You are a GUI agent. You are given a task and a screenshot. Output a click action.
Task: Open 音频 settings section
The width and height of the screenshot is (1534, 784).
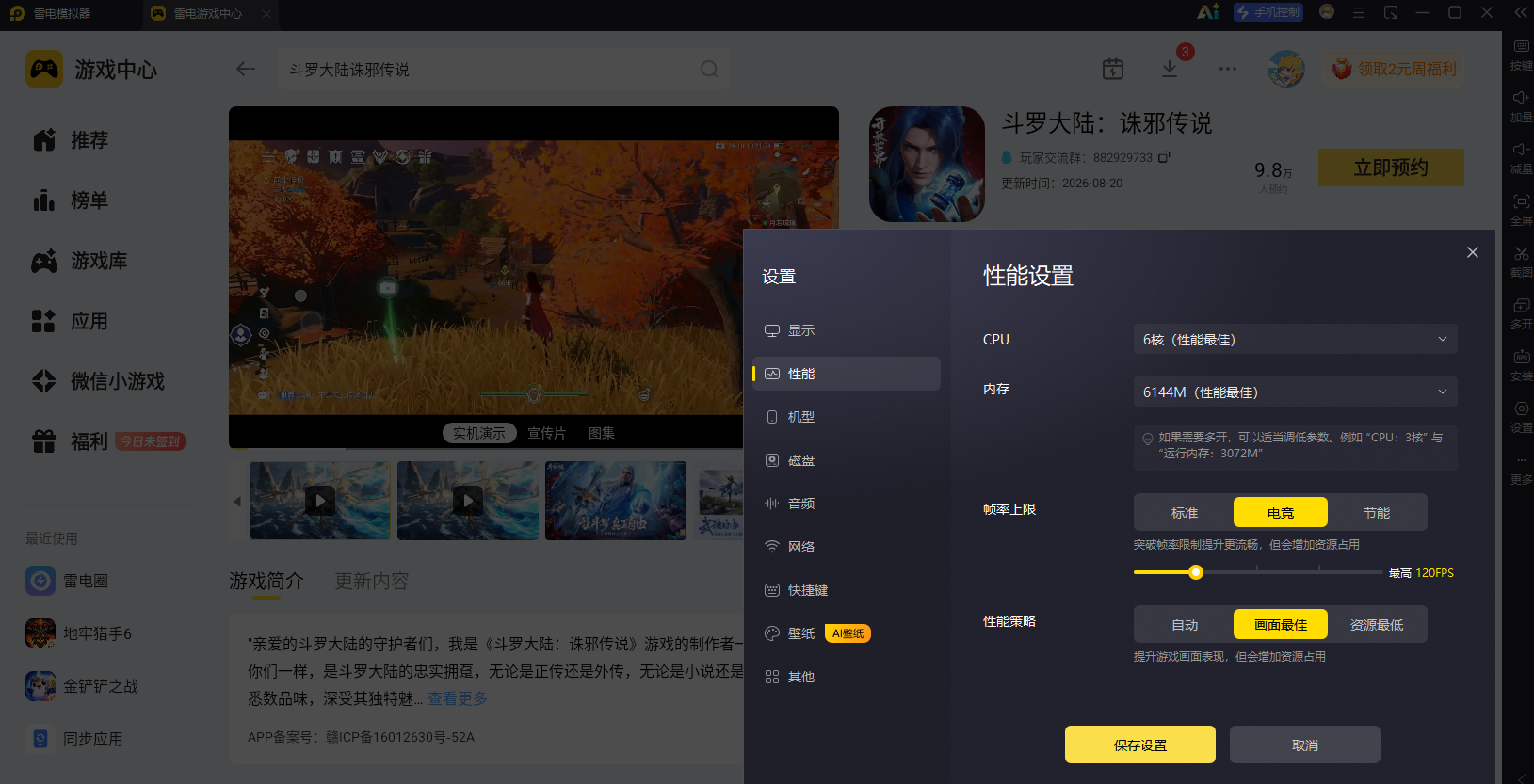pos(847,504)
